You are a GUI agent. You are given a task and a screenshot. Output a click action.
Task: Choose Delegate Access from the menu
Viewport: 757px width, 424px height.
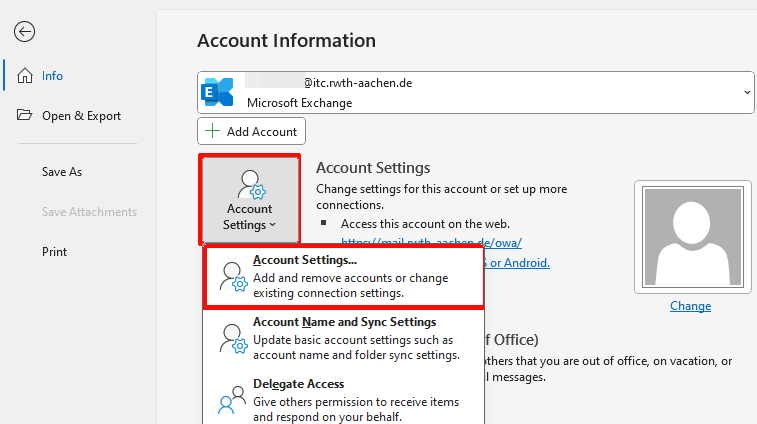tap(344, 400)
